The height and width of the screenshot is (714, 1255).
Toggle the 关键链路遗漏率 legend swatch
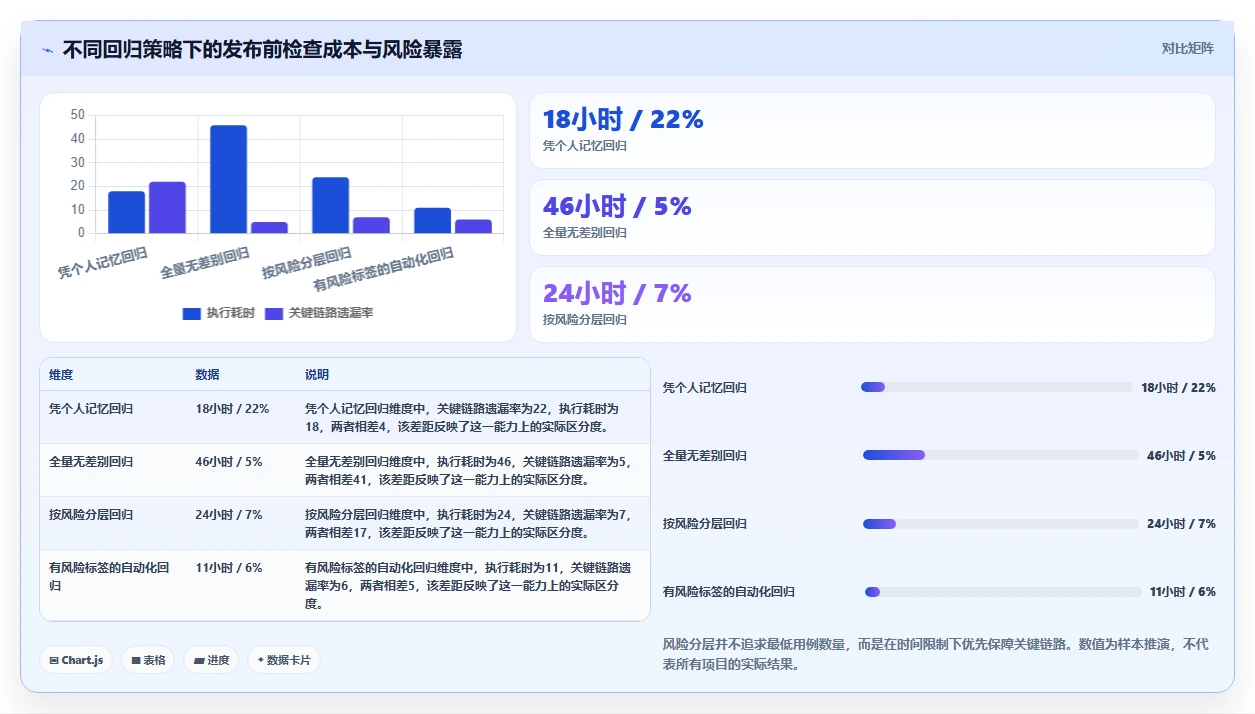click(x=274, y=314)
